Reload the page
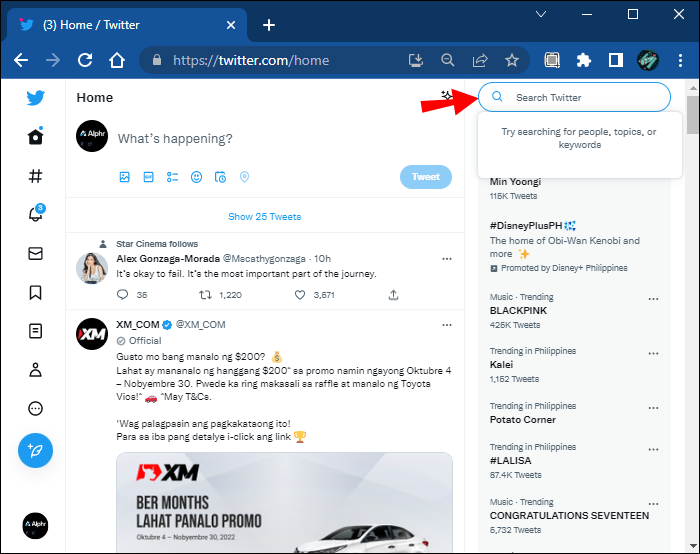Image resolution: width=700 pixels, height=554 pixels. (85, 60)
